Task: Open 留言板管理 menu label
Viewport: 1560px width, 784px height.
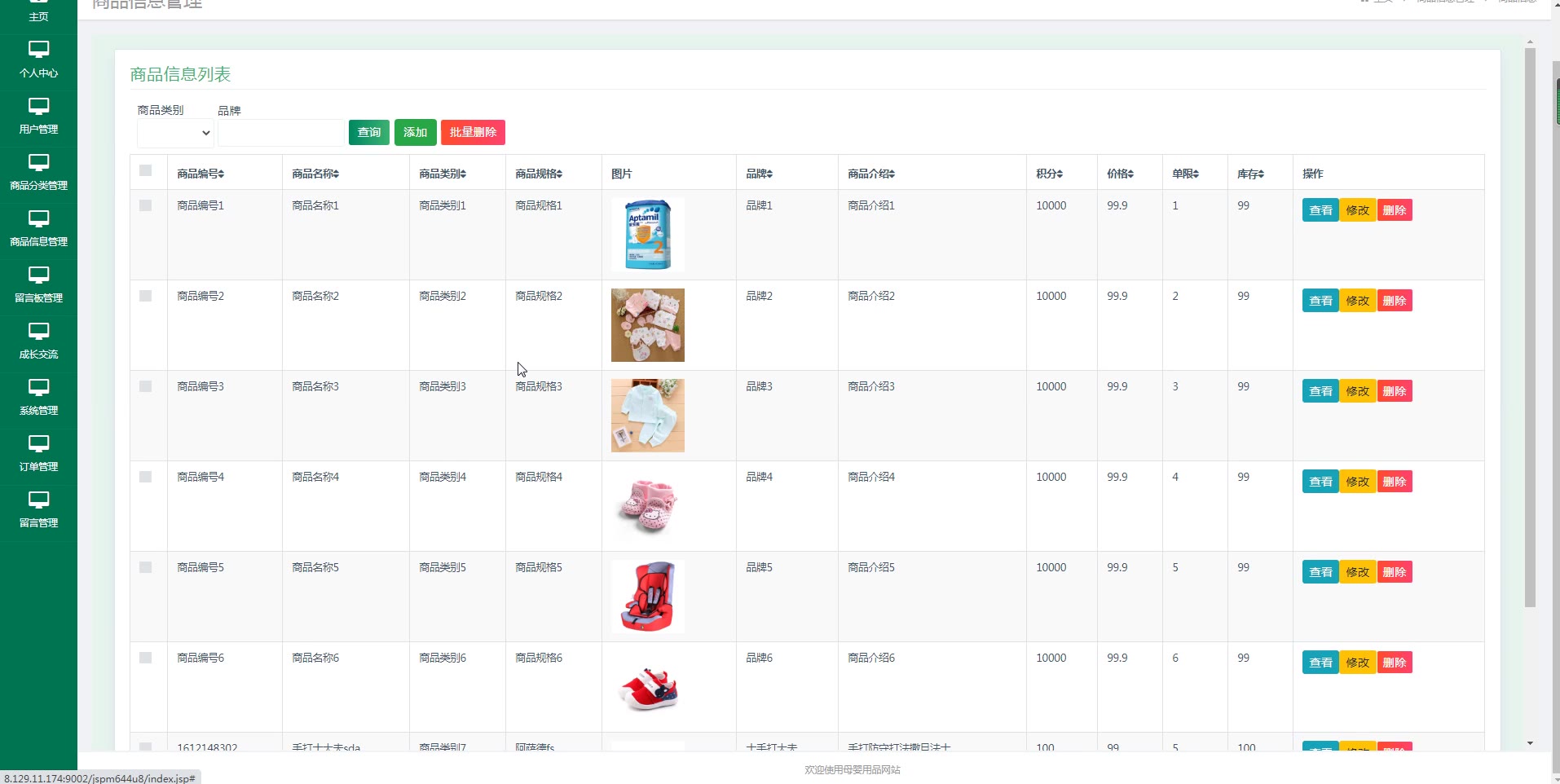Action: tap(38, 298)
